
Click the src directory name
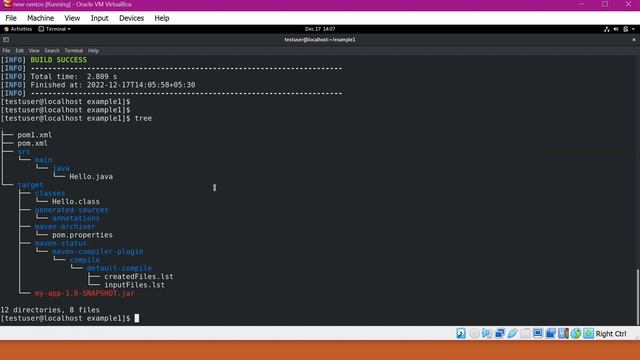click(24, 151)
